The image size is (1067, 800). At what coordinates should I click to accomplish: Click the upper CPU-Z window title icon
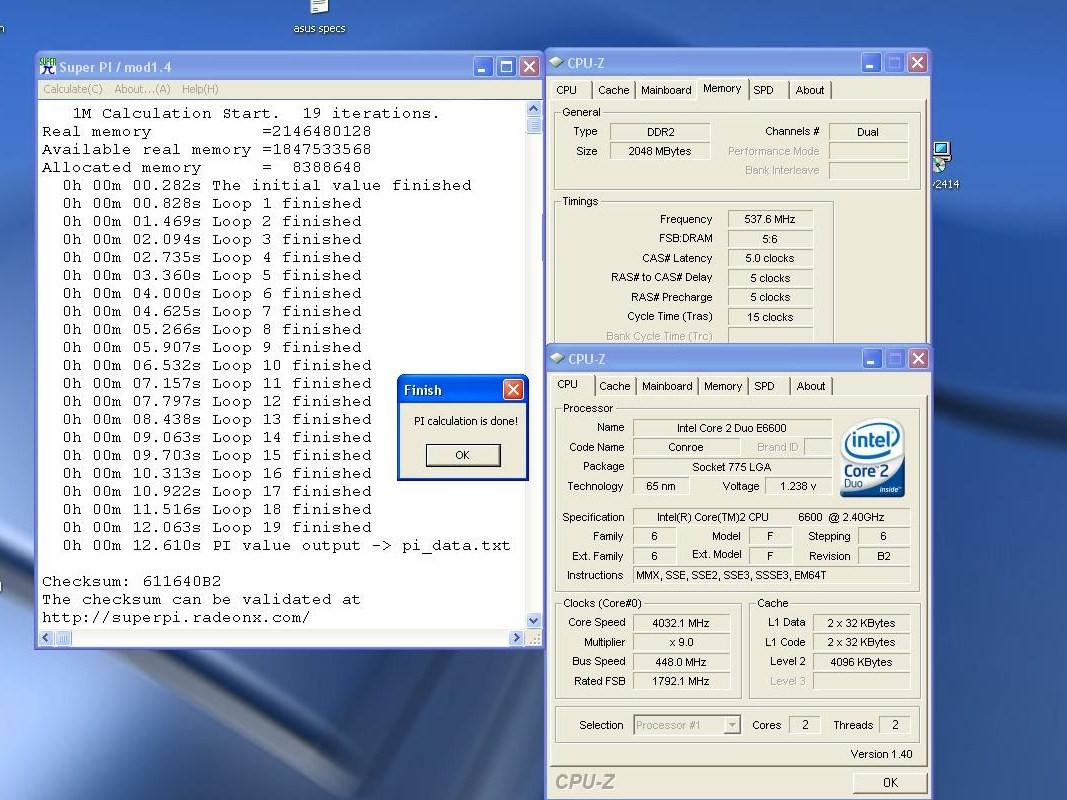point(557,63)
